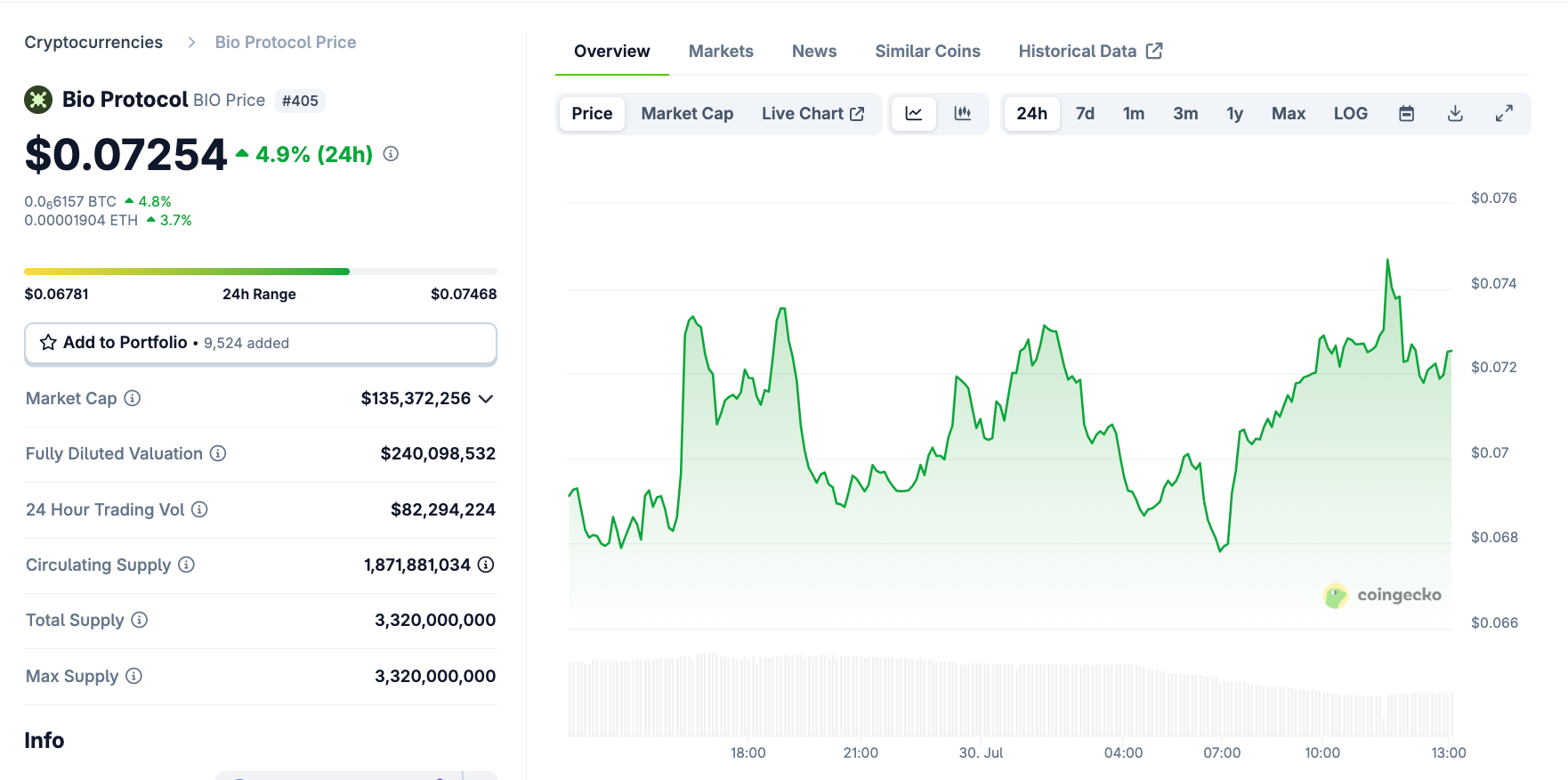Download chart data icon

tap(1455, 114)
